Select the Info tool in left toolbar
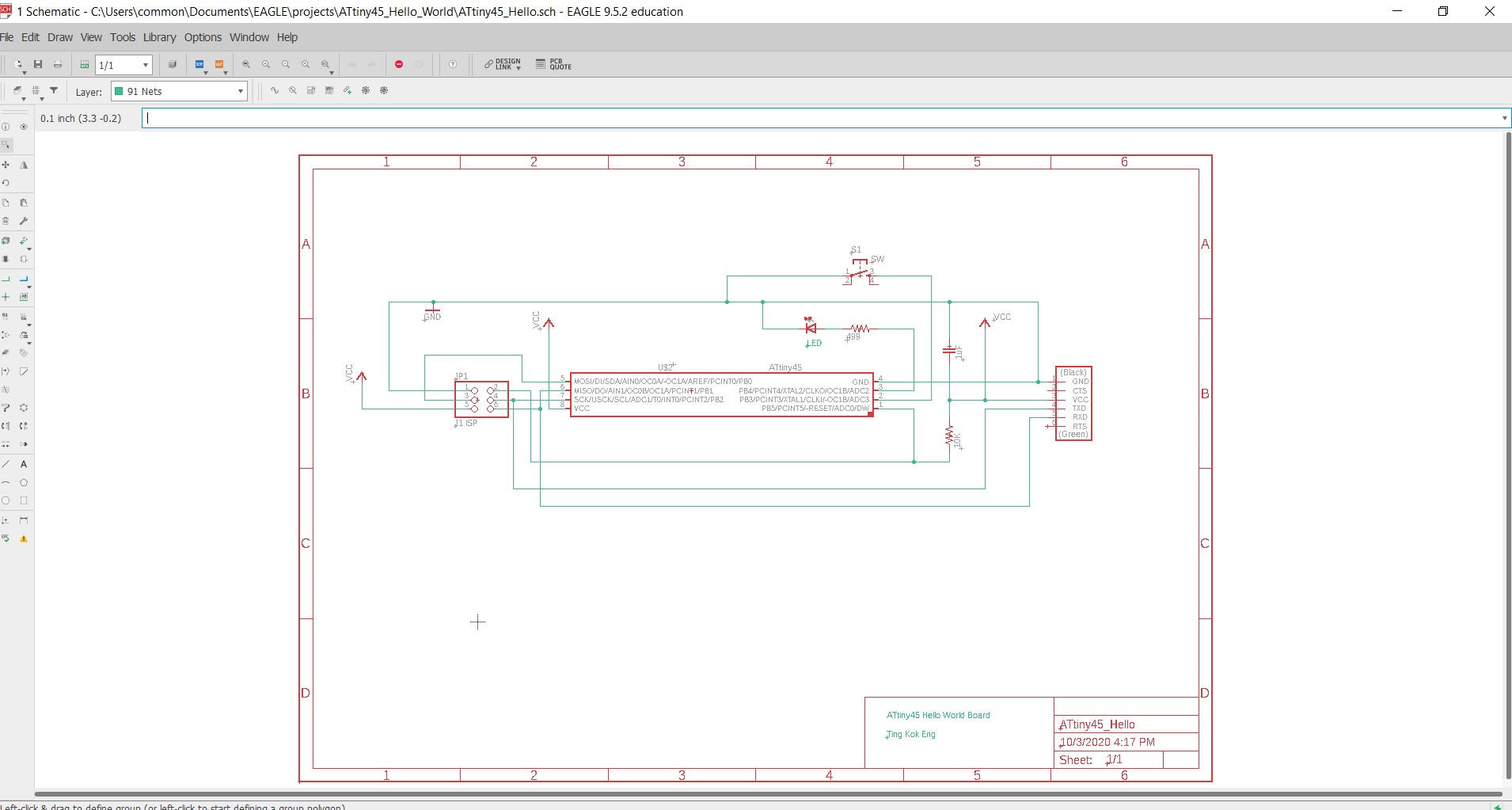This screenshot has width=1512, height=810. (6, 127)
